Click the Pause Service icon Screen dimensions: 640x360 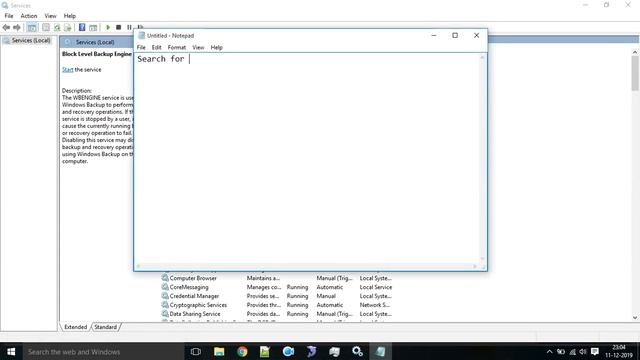(129, 27)
